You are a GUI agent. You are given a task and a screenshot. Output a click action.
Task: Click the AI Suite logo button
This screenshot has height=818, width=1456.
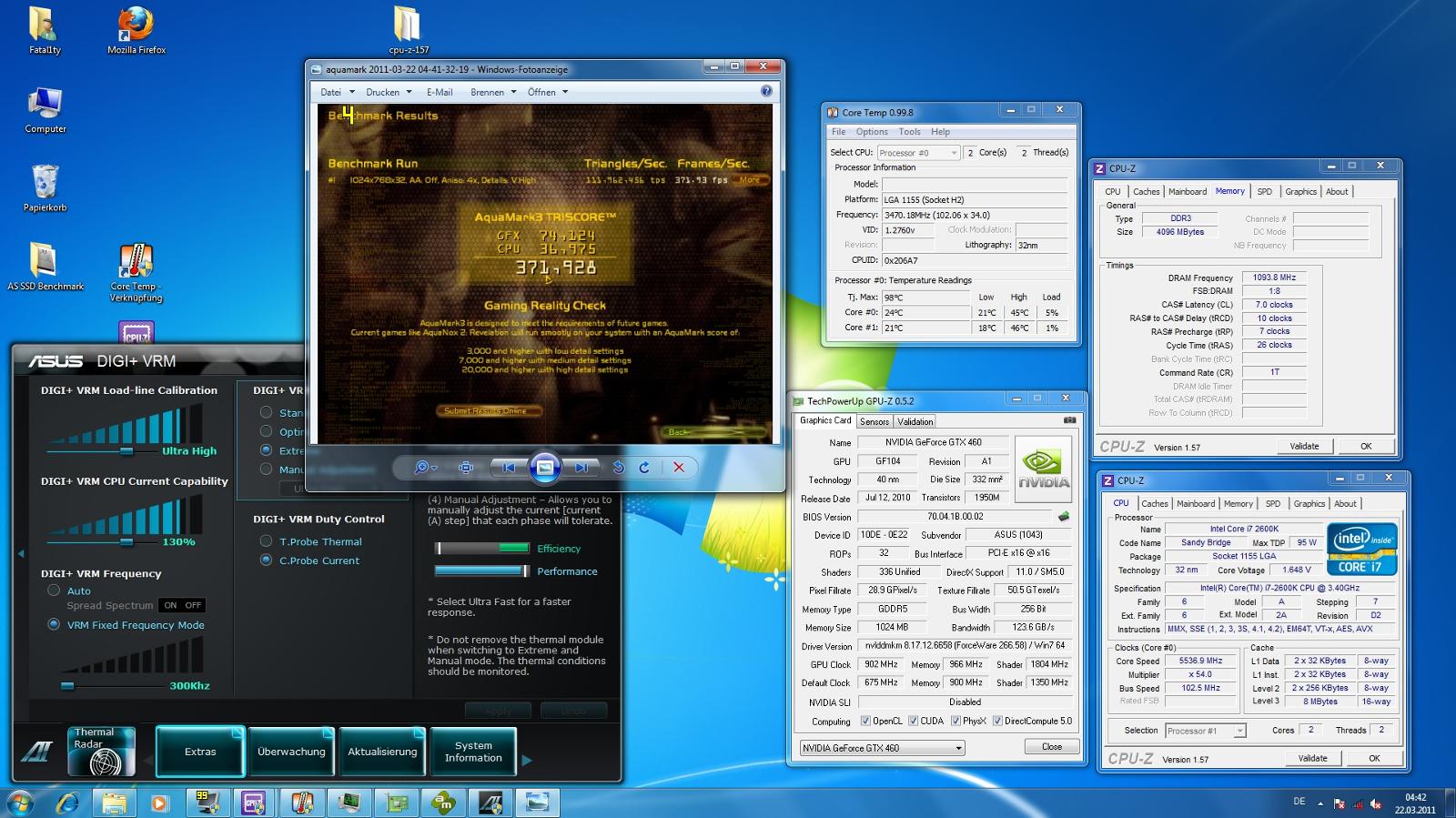37,752
